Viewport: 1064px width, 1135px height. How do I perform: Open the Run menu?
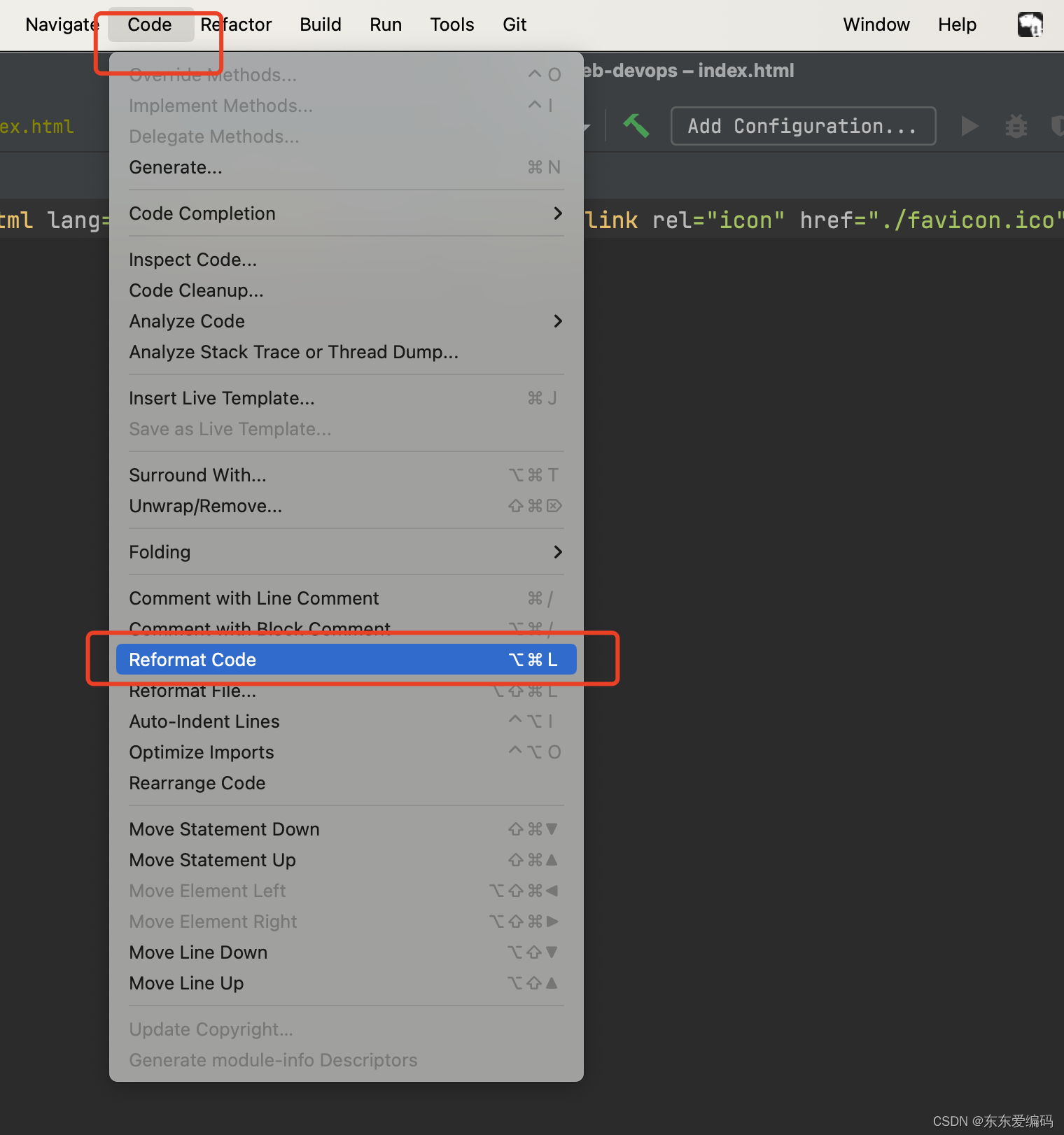(x=386, y=24)
